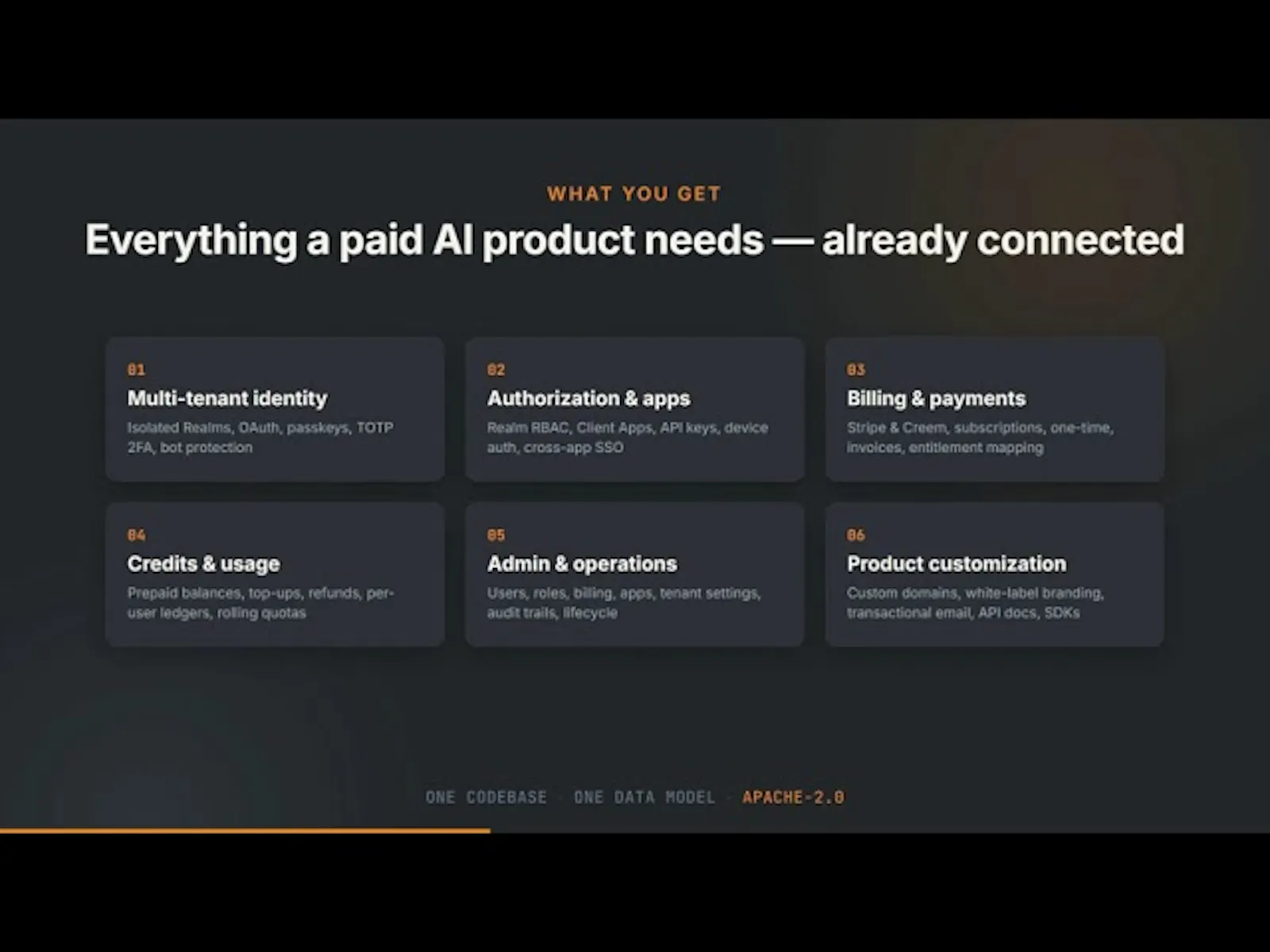The height and width of the screenshot is (952, 1270).
Task: Click the orange number 03 label
Action: [856, 370]
